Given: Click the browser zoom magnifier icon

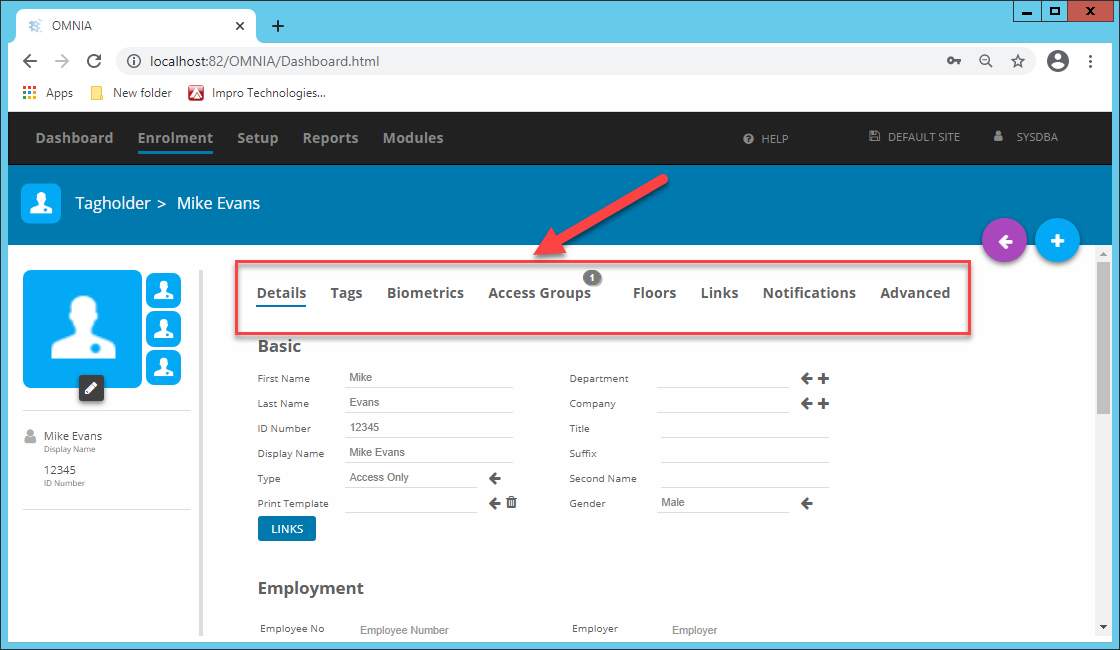Looking at the screenshot, I should pyautogui.click(x=986, y=61).
